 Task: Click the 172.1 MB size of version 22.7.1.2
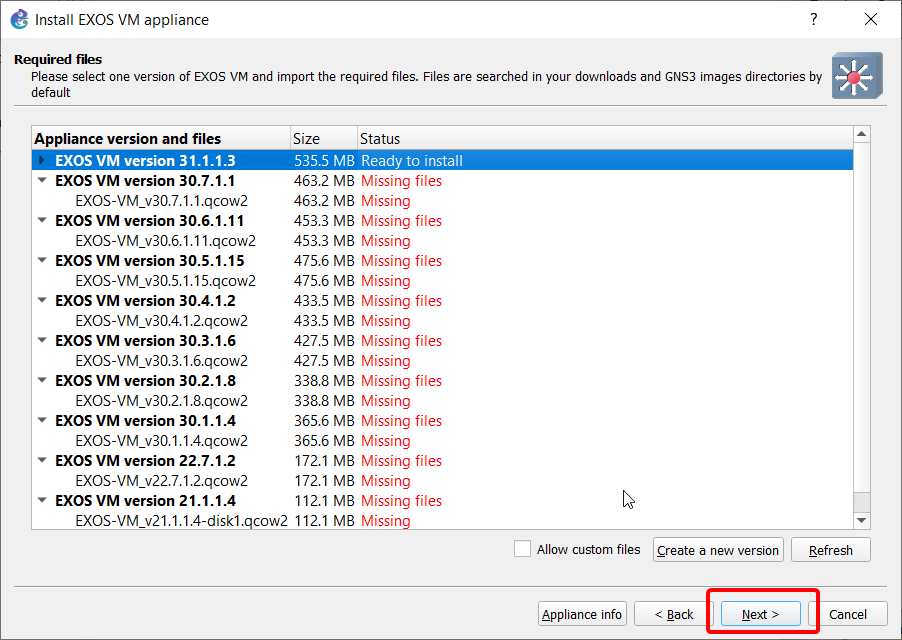pos(324,461)
